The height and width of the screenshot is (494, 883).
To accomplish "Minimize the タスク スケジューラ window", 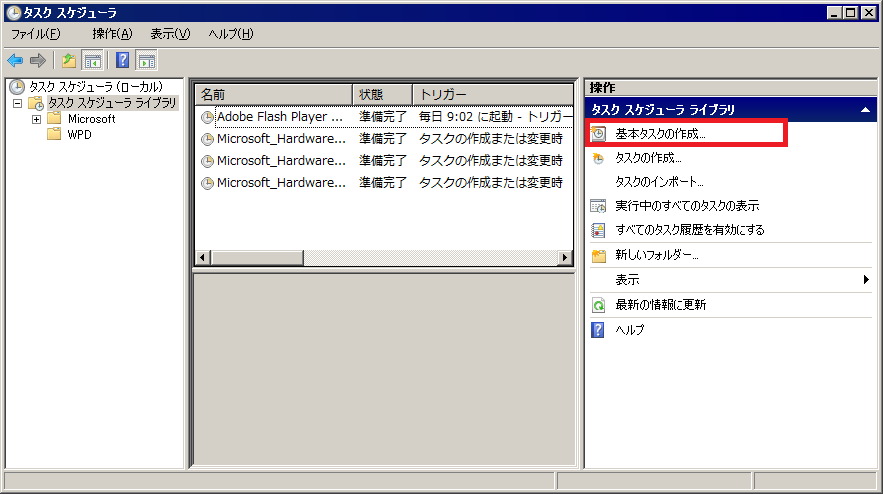I will pyautogui.click(x=835, y=12).
